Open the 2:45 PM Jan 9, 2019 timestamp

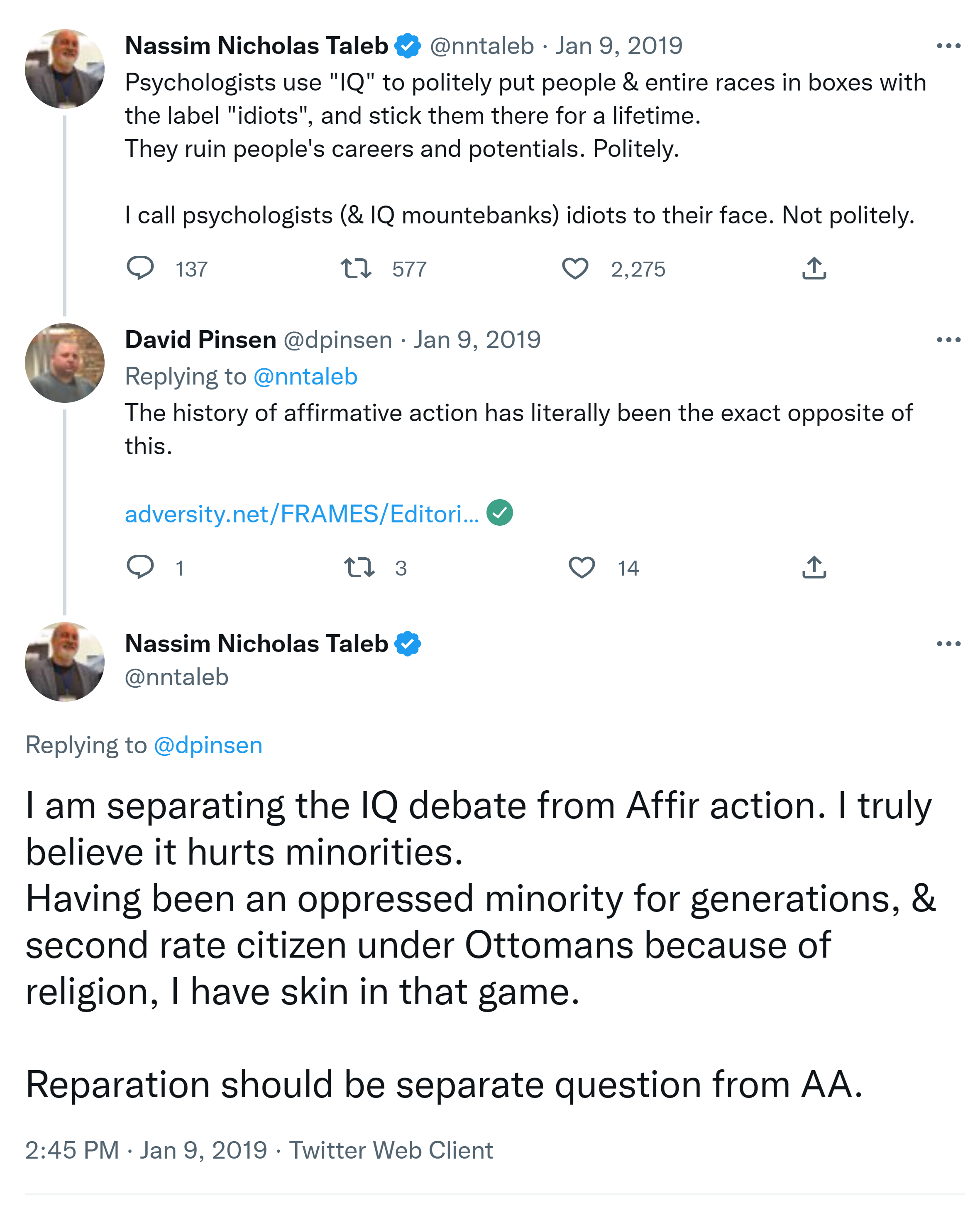pyautogui.click(x=146, y=1150)
